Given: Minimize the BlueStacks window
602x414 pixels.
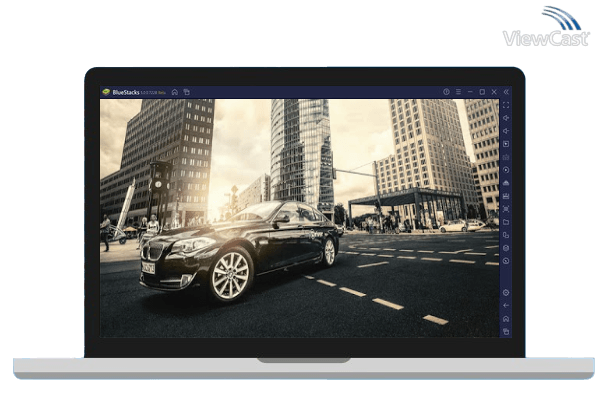Looking at the screenshot, I should click(x=470, y=92).
